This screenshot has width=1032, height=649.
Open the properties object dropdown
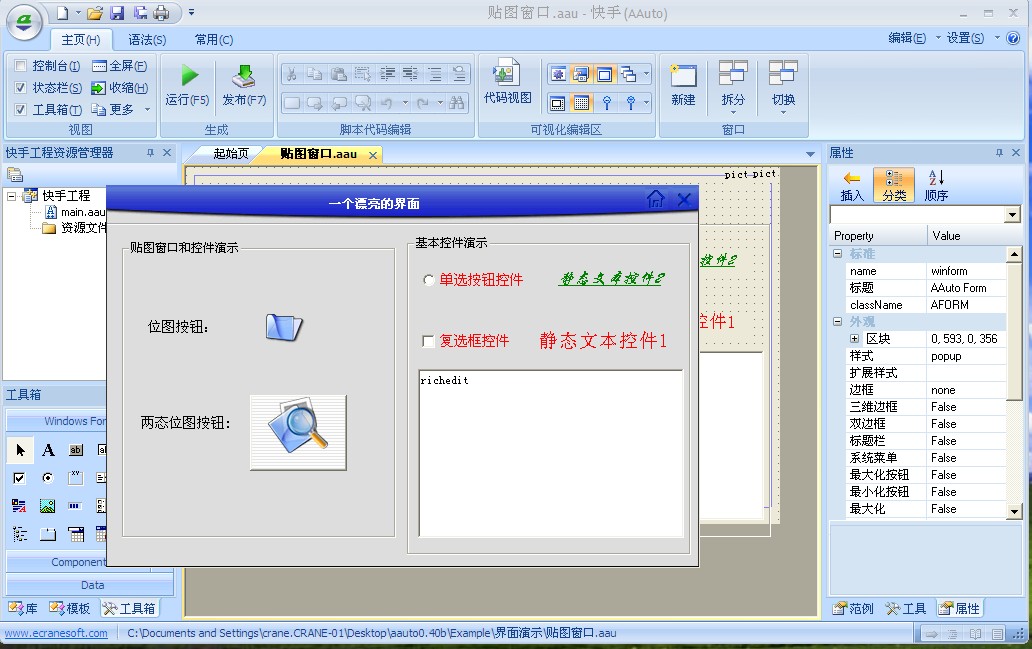point(1012,215)
